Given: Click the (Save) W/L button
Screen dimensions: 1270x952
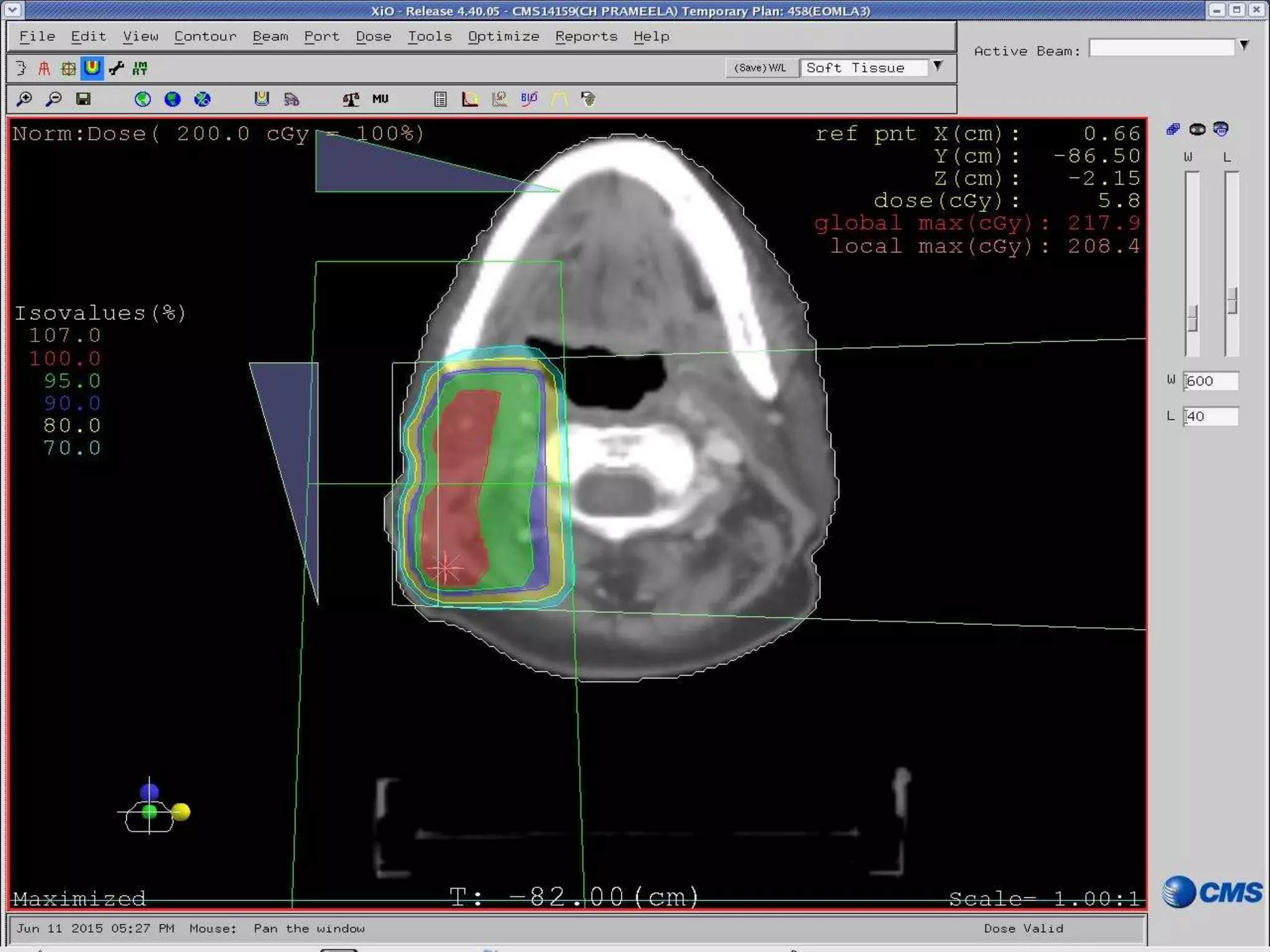Looking at the screenshot, I should tap(760, 68).
